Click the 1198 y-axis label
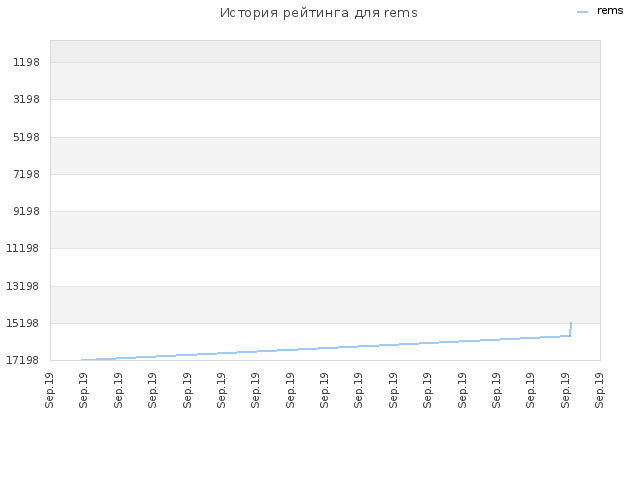 point(27,62)
